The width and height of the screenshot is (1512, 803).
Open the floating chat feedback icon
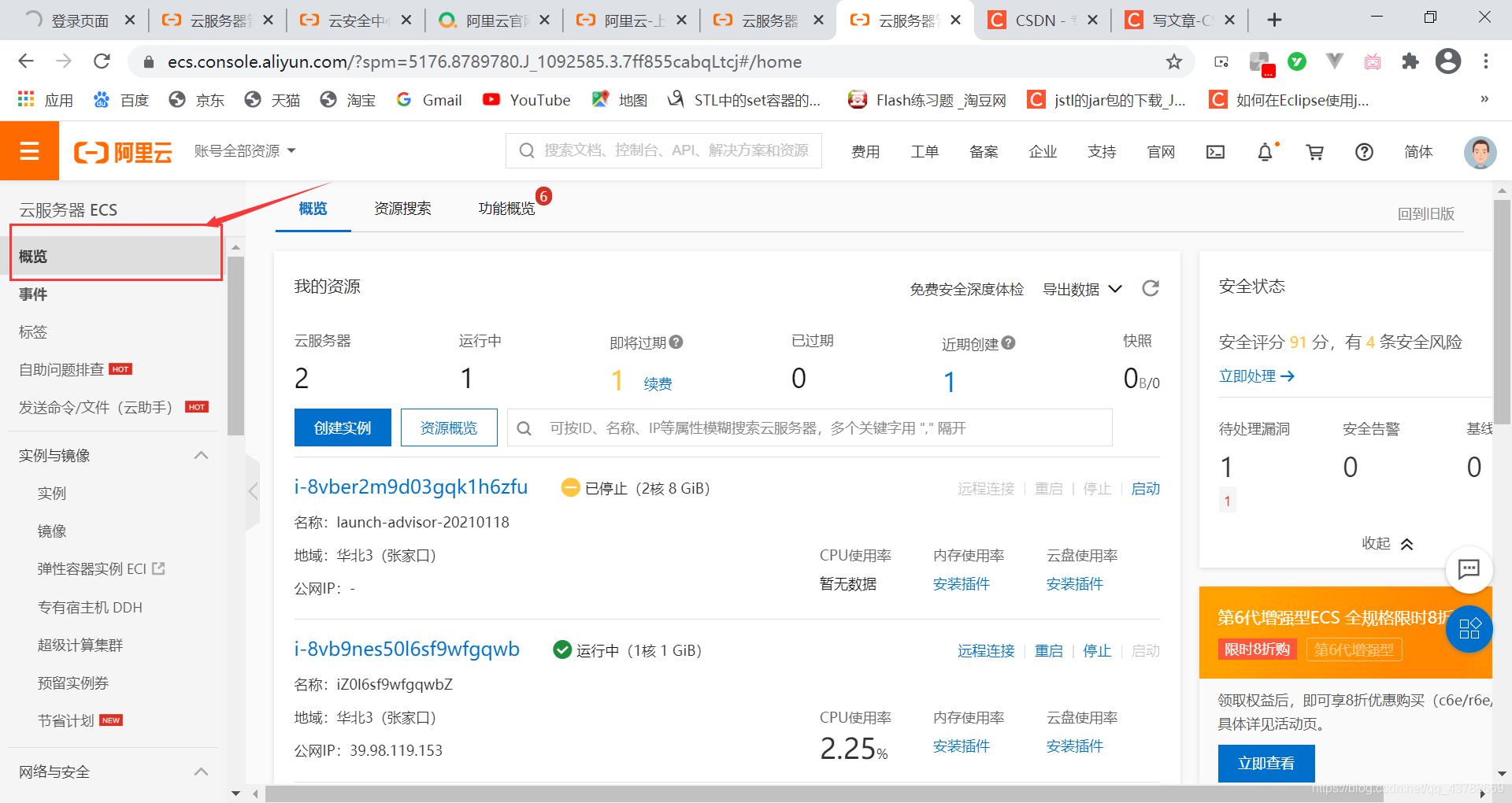point(1469,568)
